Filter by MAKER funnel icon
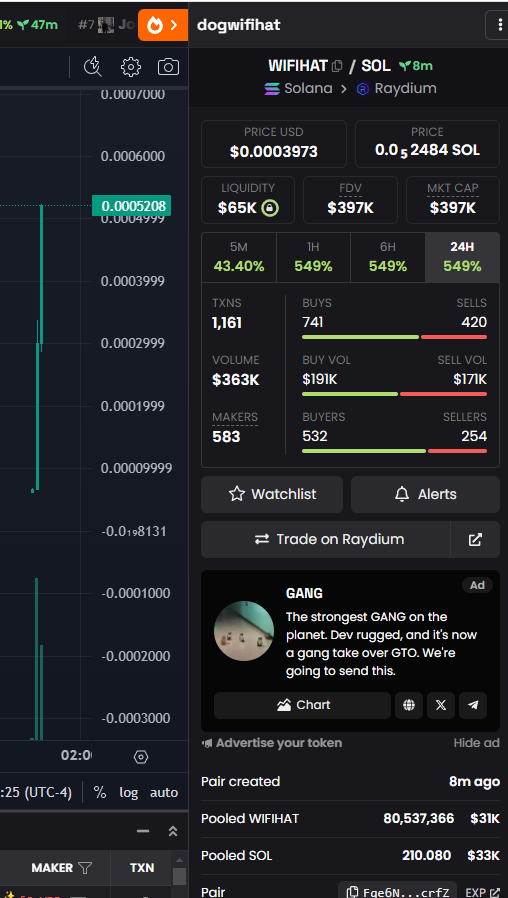The height and width of the screenshot is (898, 508). pos(85,868)
